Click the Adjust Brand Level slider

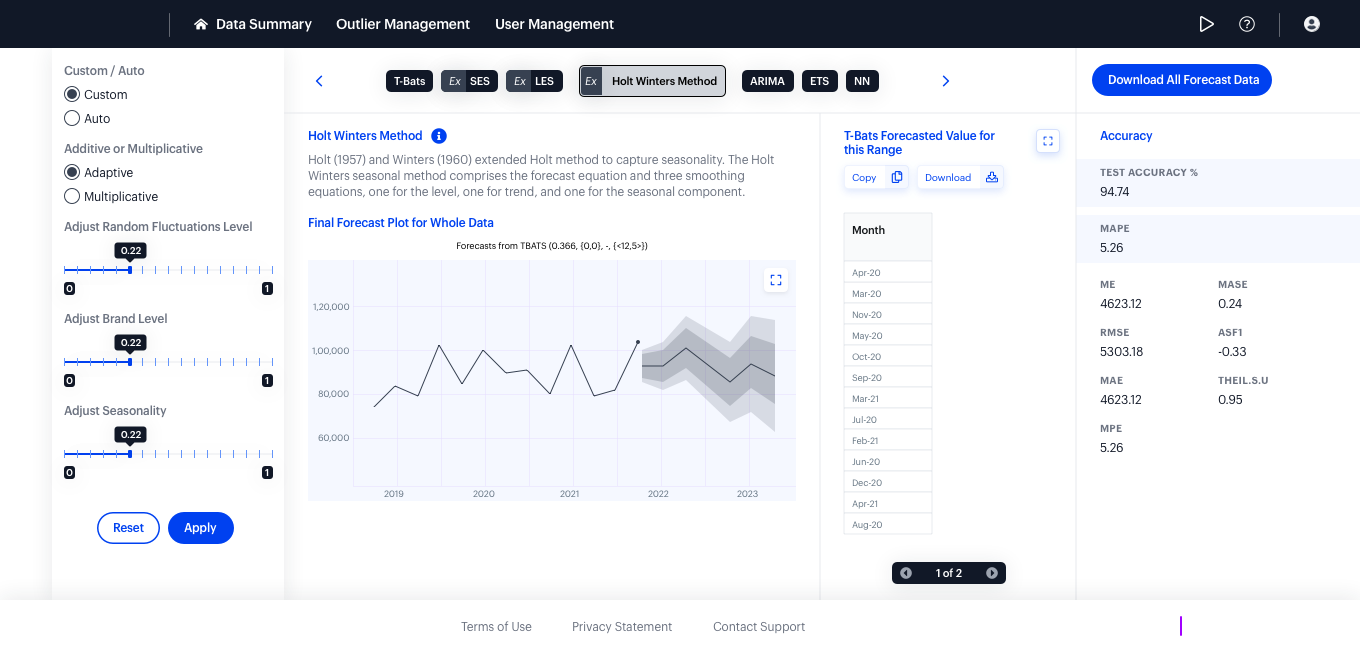168,362
